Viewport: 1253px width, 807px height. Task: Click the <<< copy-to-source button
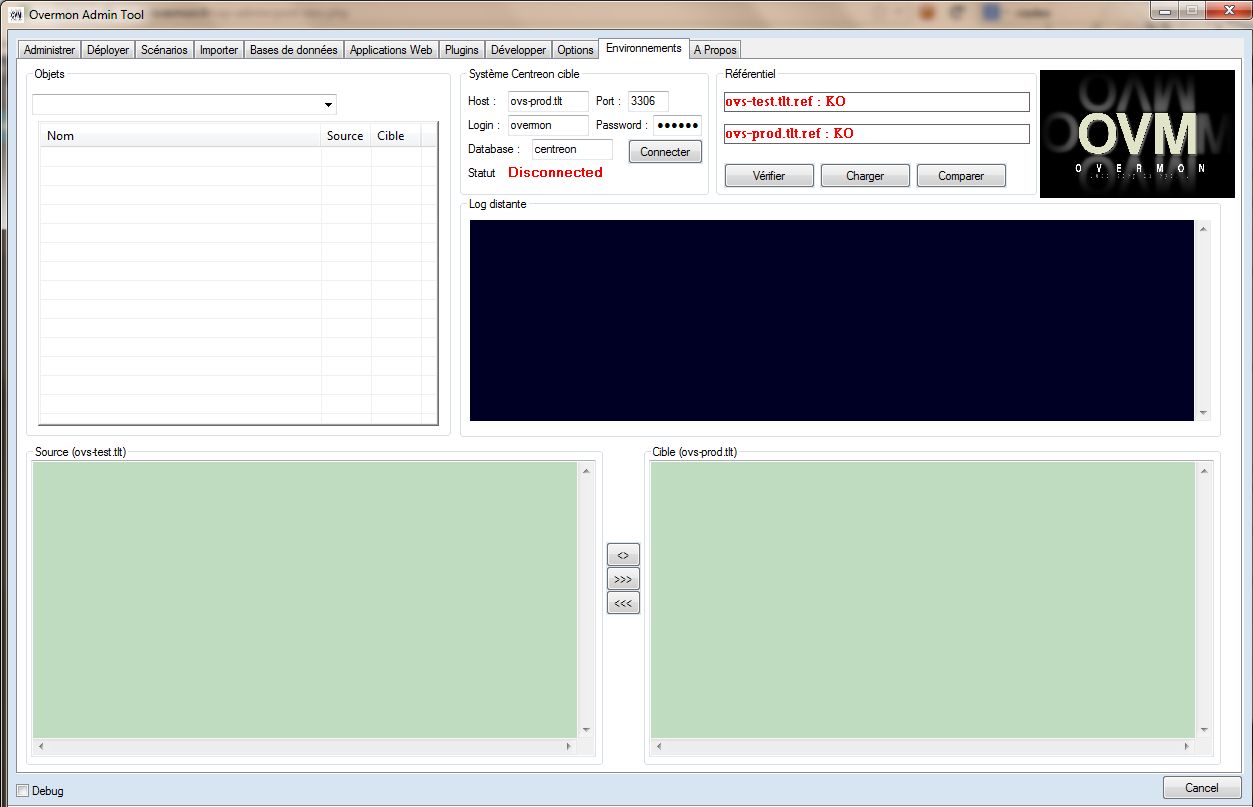click(623, 603)
